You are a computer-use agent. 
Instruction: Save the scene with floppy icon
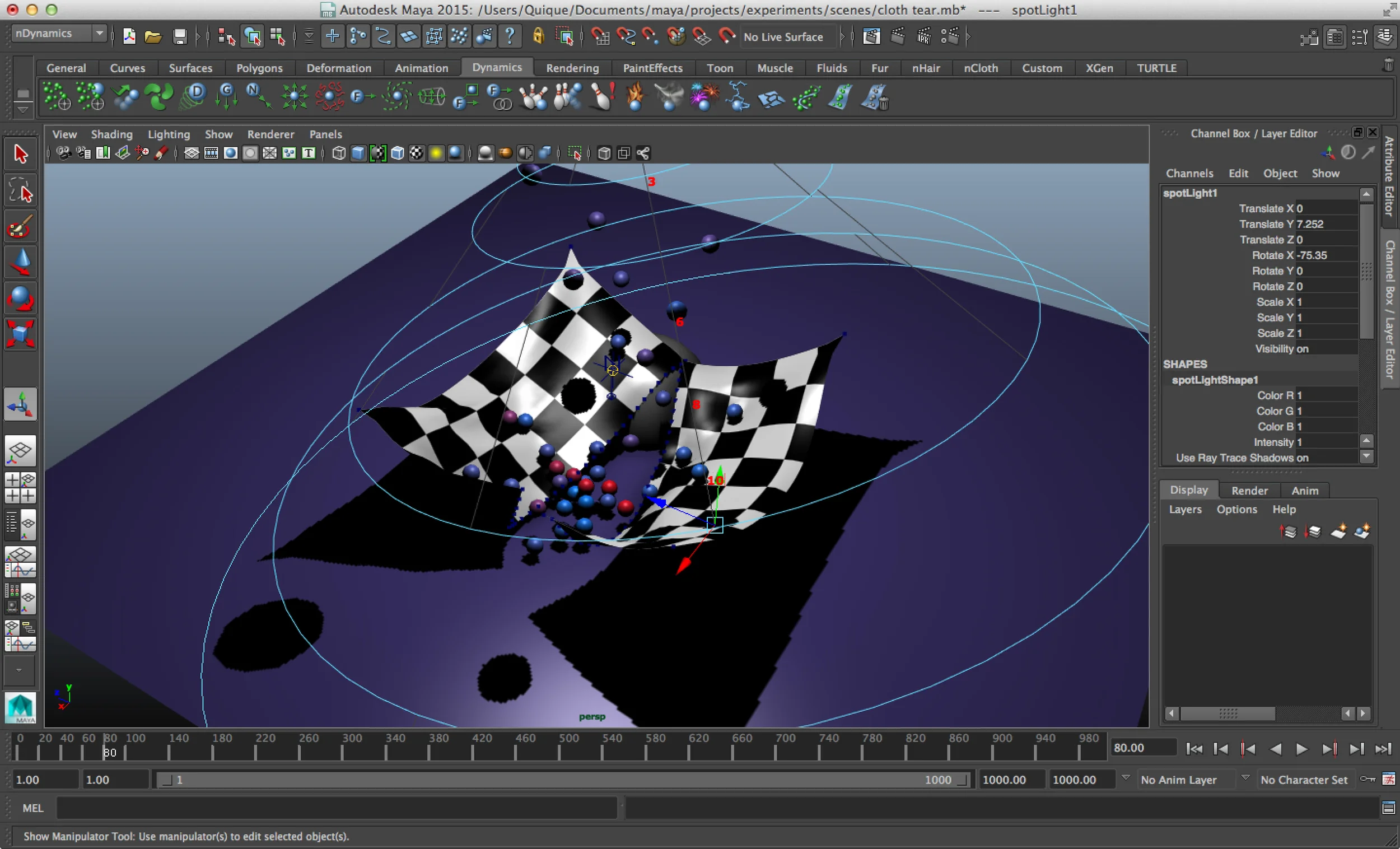click(x=180, y=37)
